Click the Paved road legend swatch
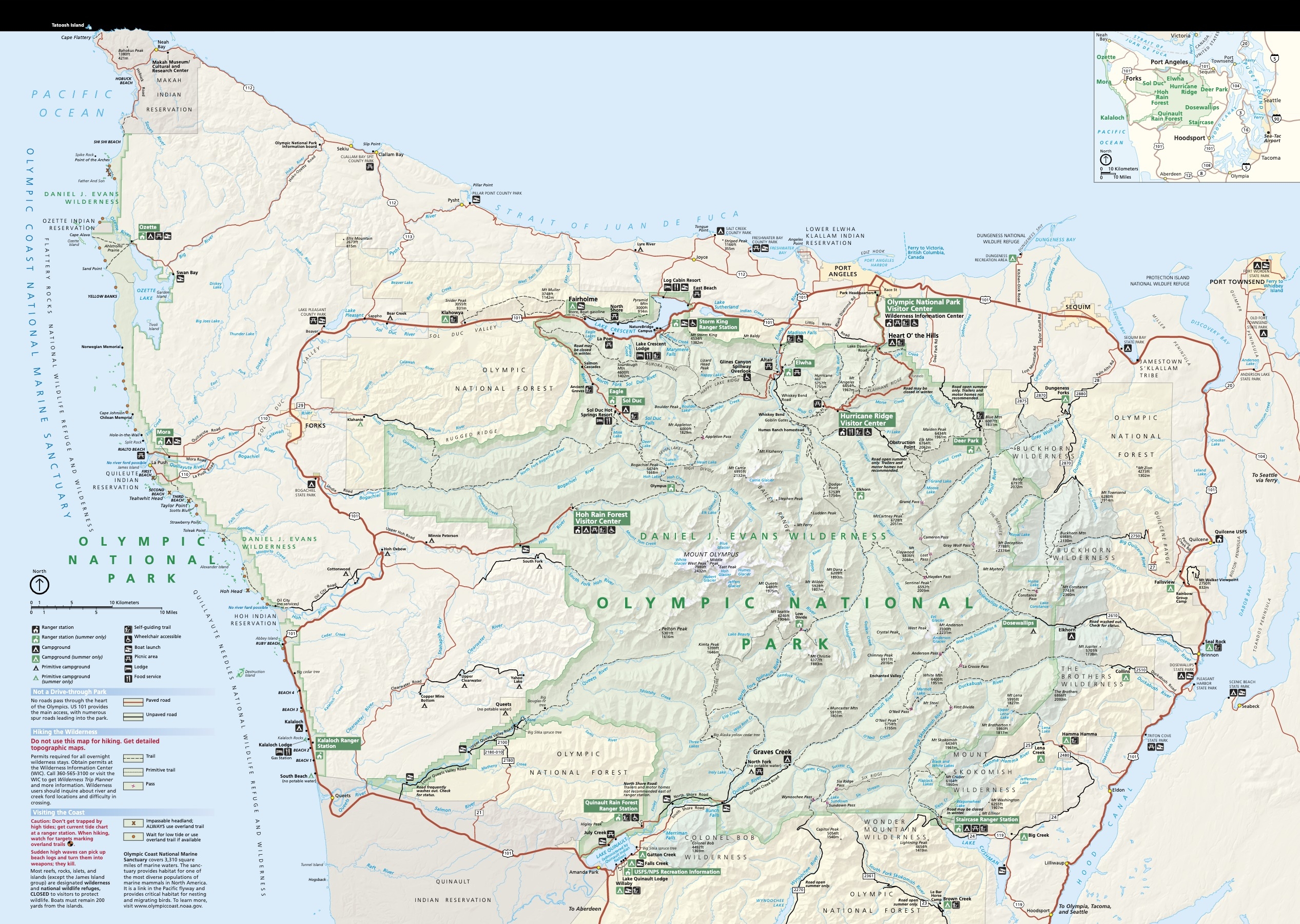The image size is (1300, 924). coord(133,702)
